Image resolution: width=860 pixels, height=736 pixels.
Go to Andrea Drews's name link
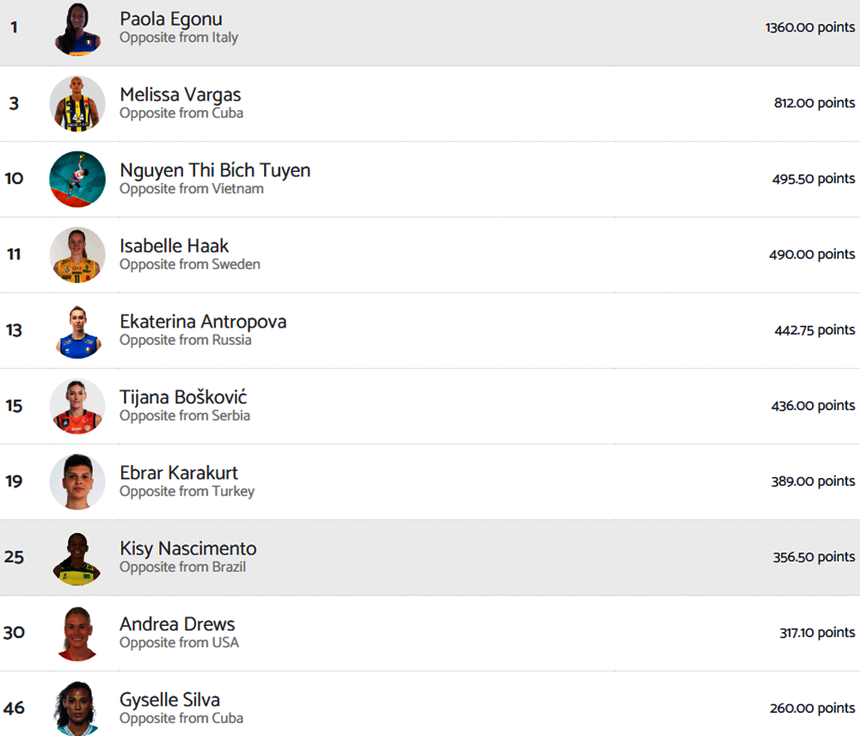point(177,624)
